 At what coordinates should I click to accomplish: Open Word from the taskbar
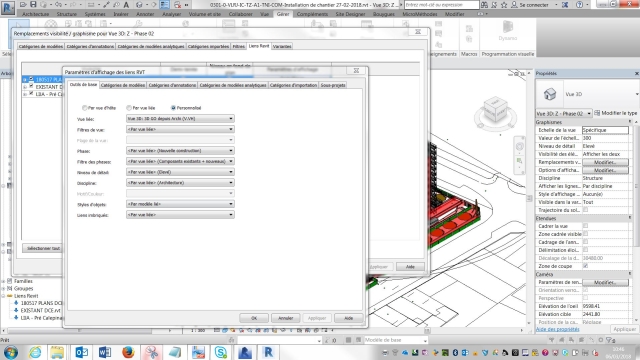coord(104,352)
